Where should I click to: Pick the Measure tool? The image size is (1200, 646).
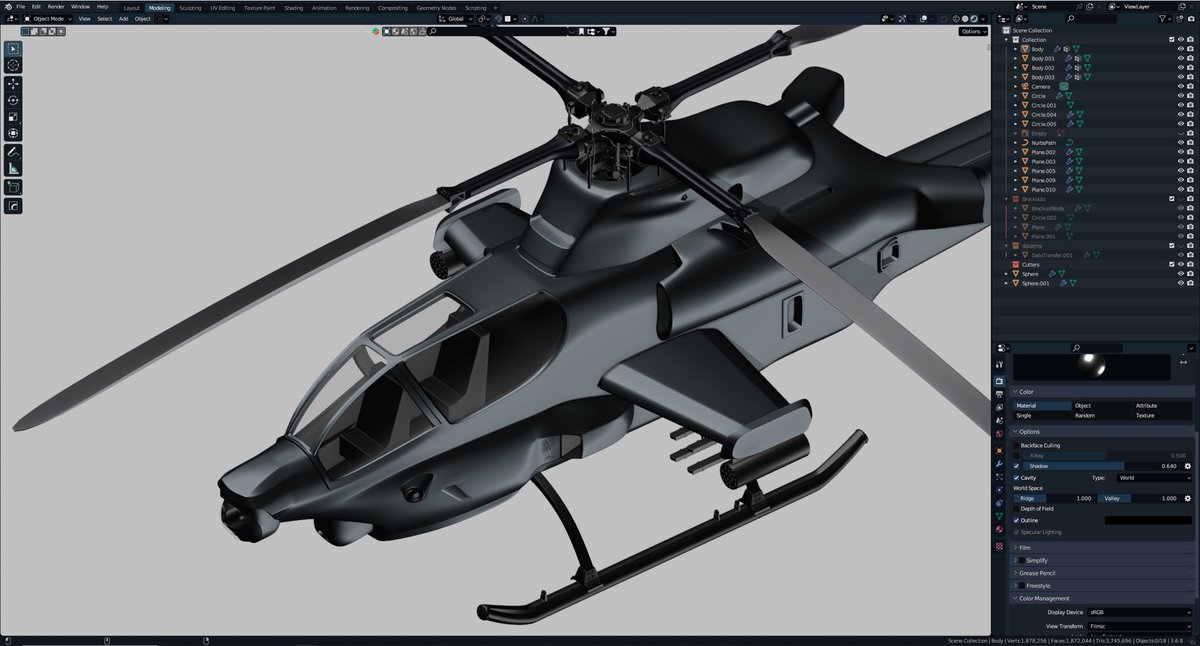(x=14, y=168)
